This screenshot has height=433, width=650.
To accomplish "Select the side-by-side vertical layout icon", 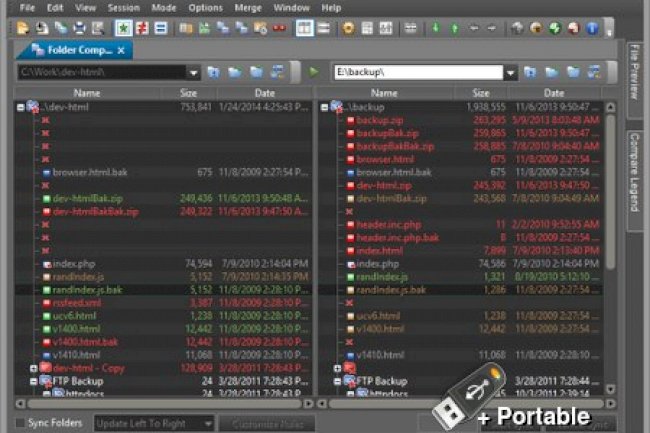I will 305,28.
